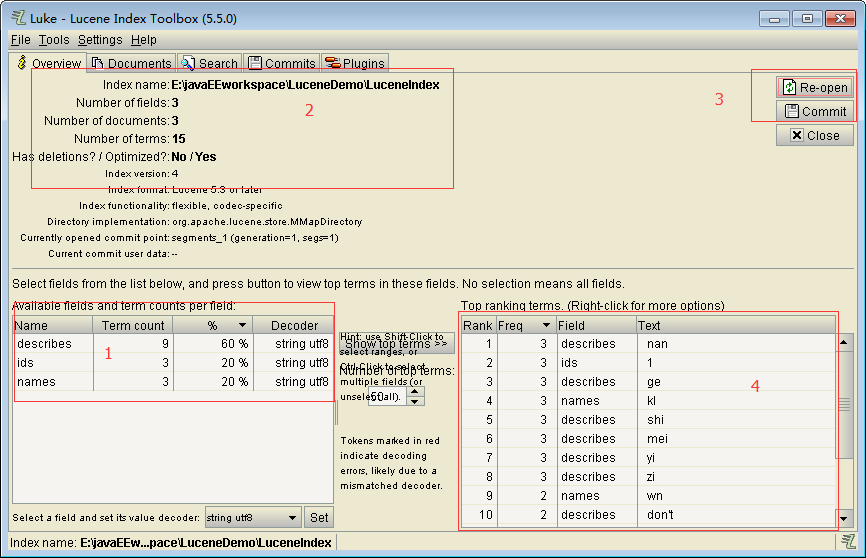Viewport: 866px width, 558px height.
Task: Select the term row with text nan
Action: click(x=657, y=344)
